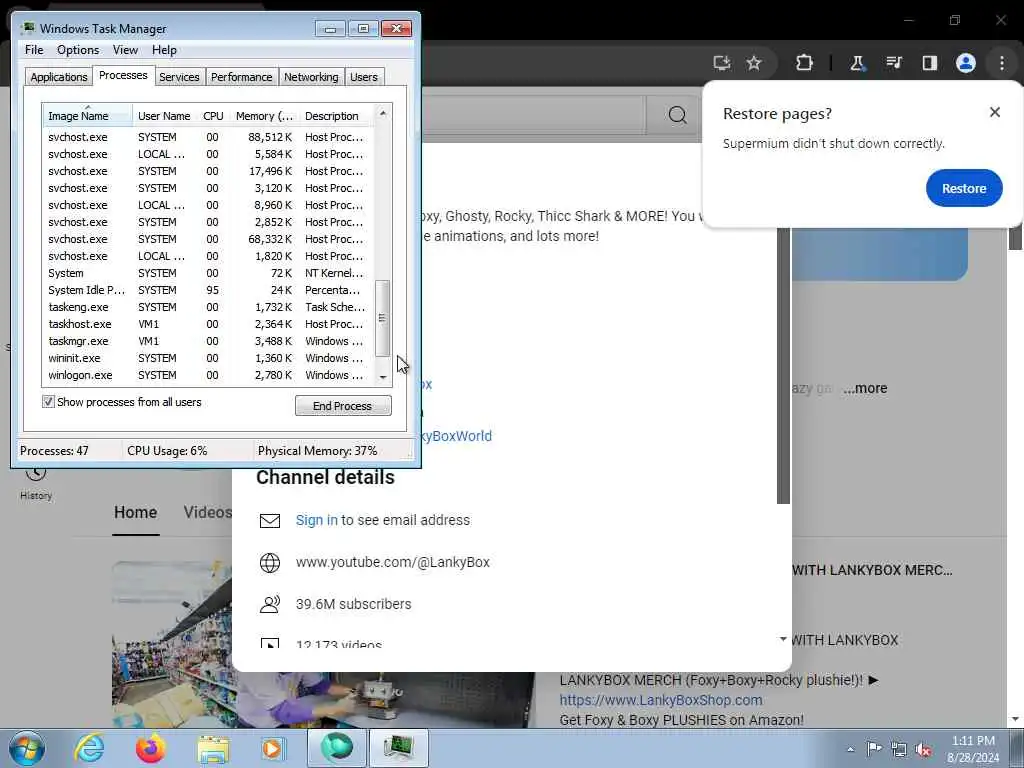The height and width of the screenshot is (768, 1024).
Task: Open the browser three-dot menu
Action: click(1002, 63)
